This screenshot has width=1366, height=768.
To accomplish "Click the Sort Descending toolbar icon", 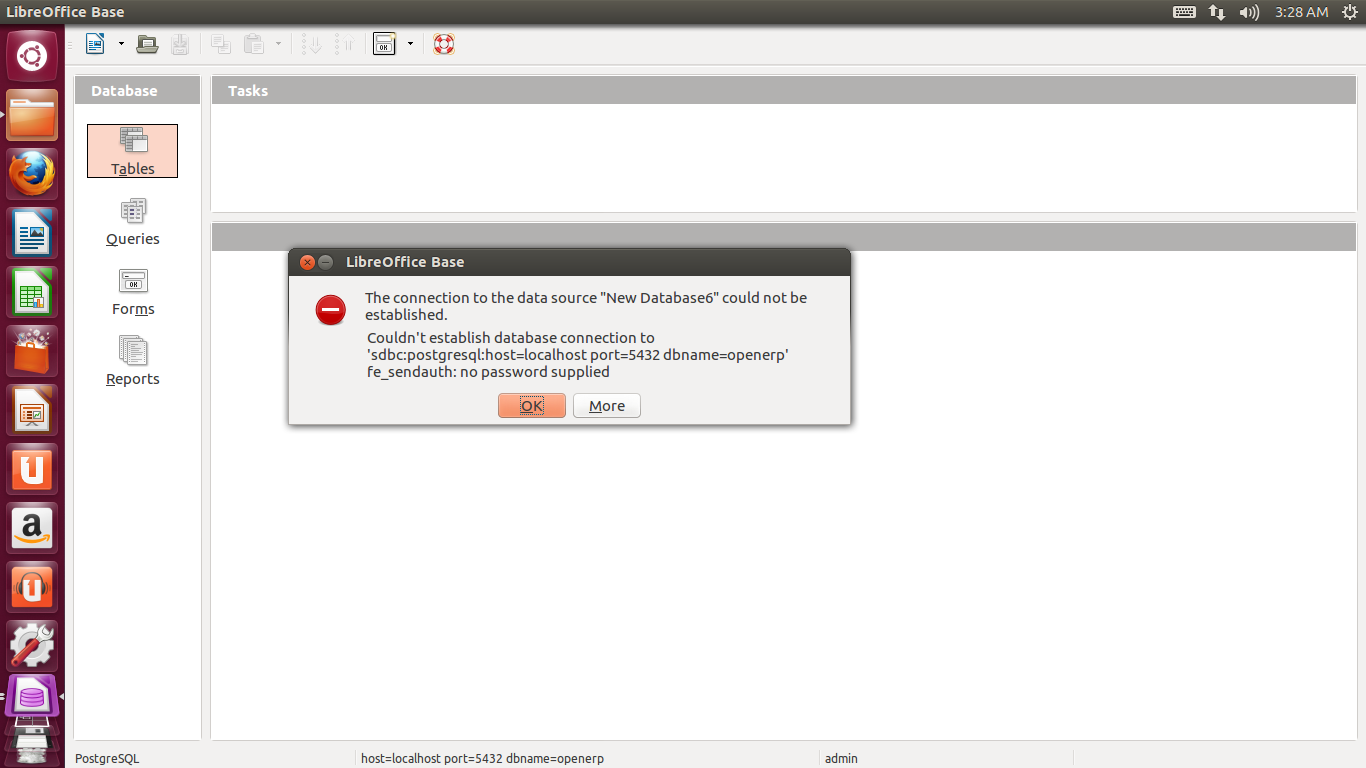I will (x=345, y=44).
